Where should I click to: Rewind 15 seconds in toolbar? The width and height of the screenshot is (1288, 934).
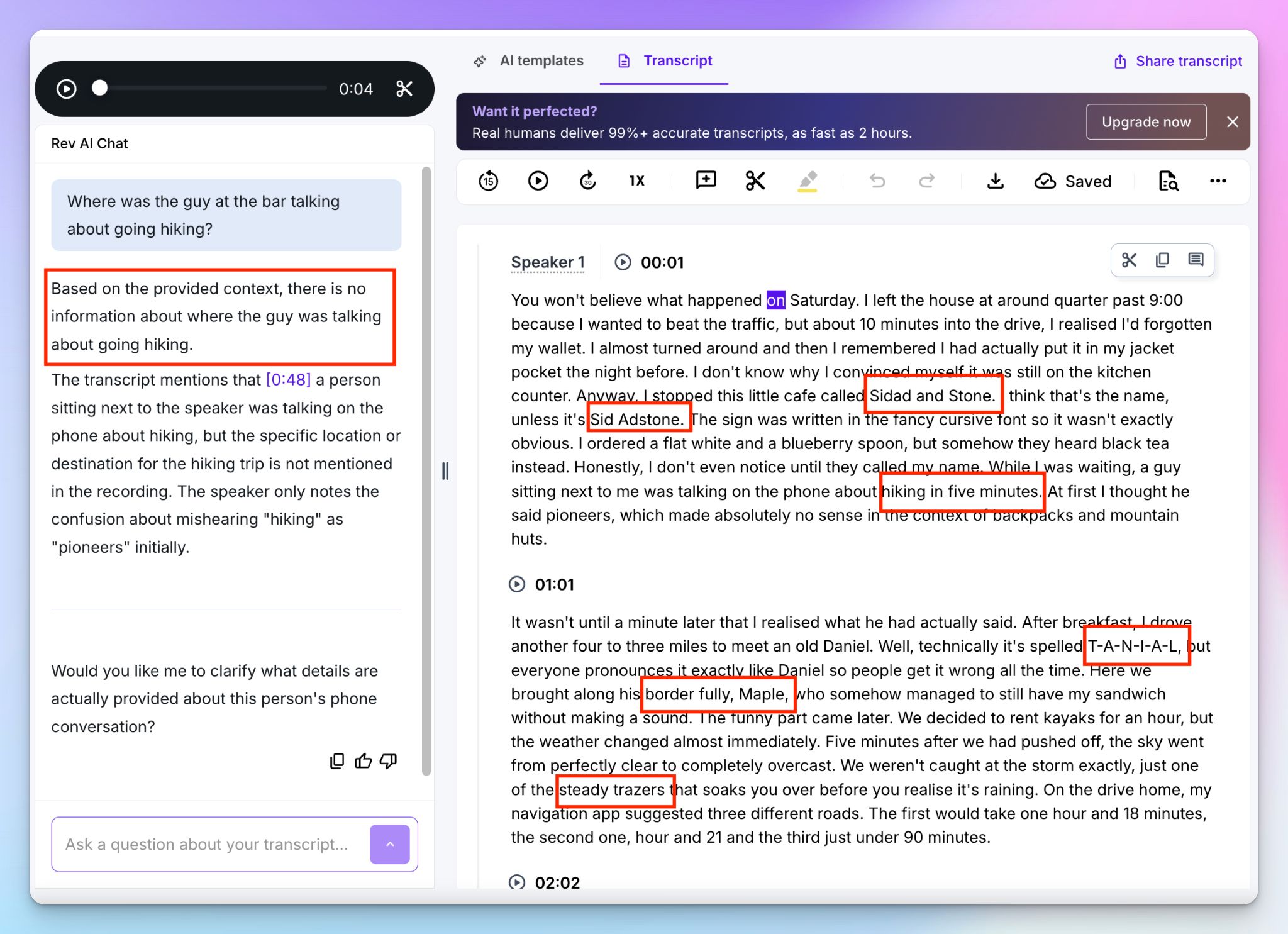point(489,181)
